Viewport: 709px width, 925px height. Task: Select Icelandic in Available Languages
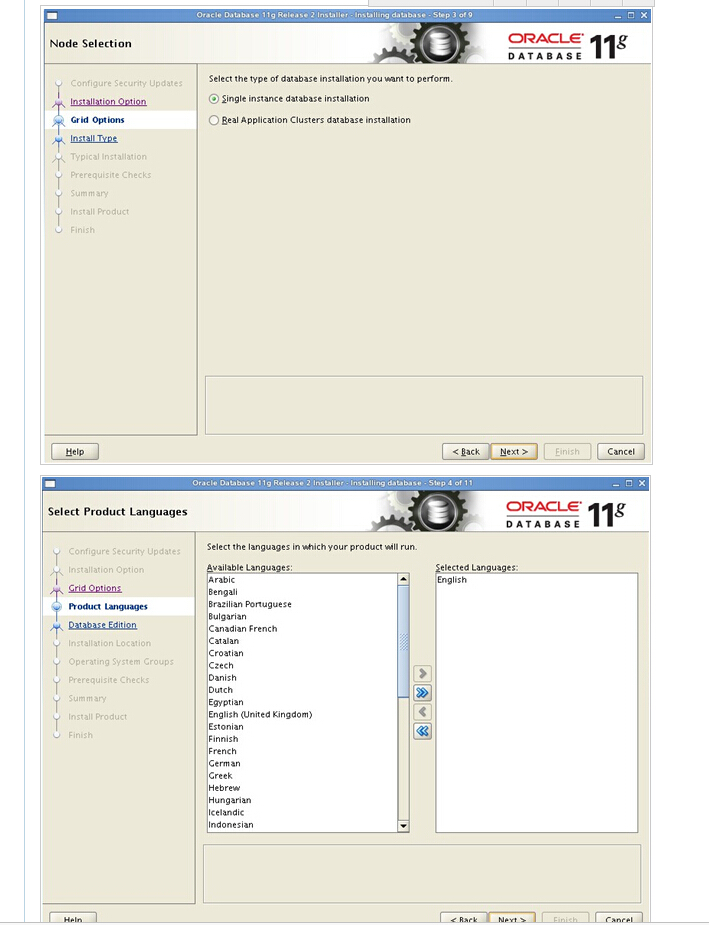[x=303, y=812]
